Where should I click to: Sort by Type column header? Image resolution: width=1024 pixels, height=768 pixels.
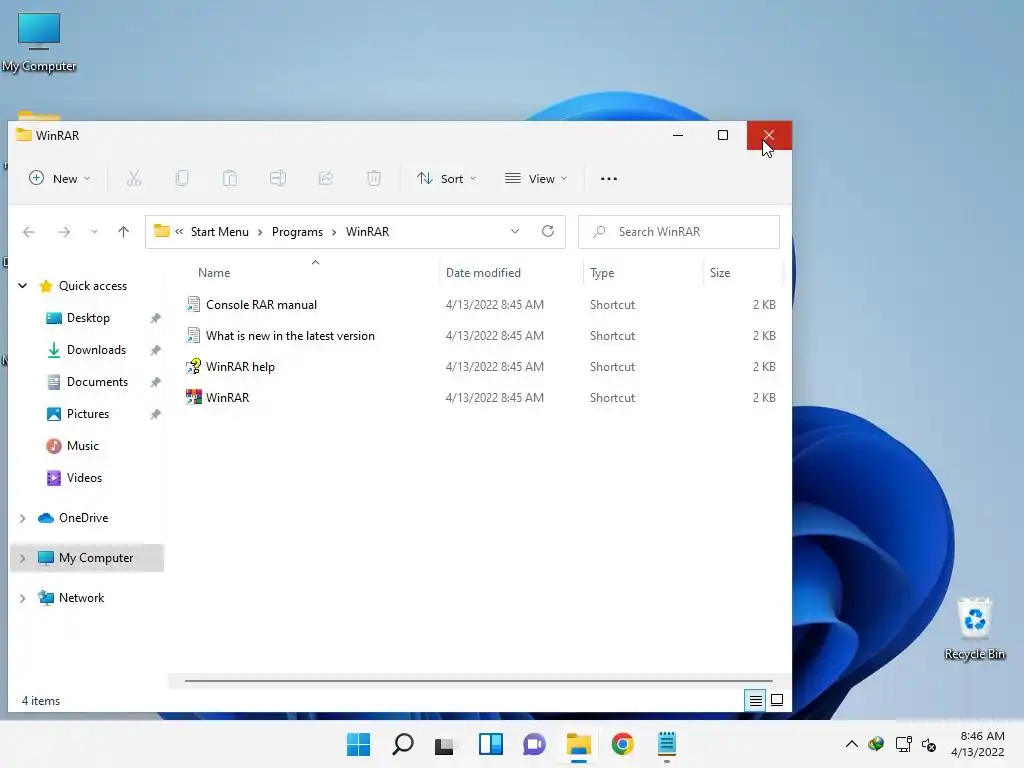[x=602, y=273]
